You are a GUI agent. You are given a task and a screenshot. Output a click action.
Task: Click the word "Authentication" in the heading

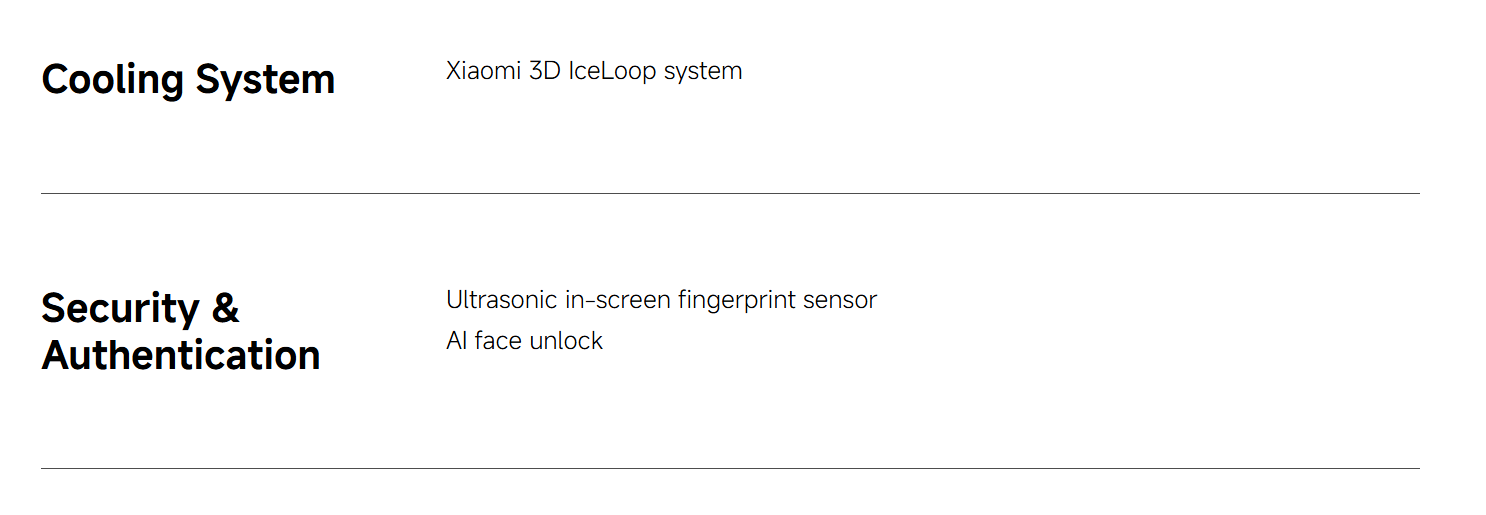180,355
